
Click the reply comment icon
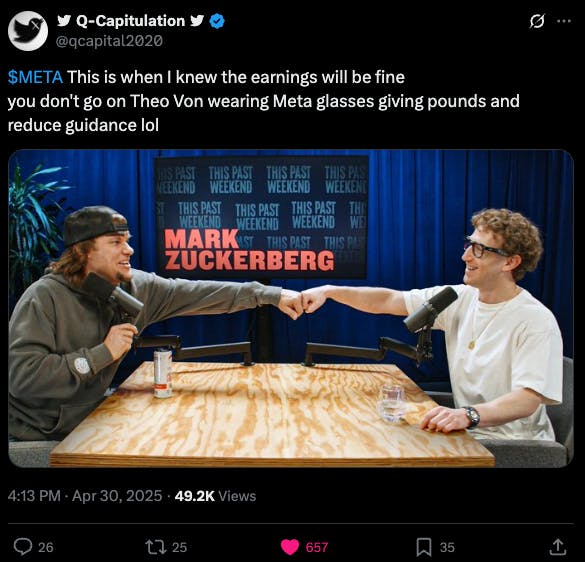[23, 547]
